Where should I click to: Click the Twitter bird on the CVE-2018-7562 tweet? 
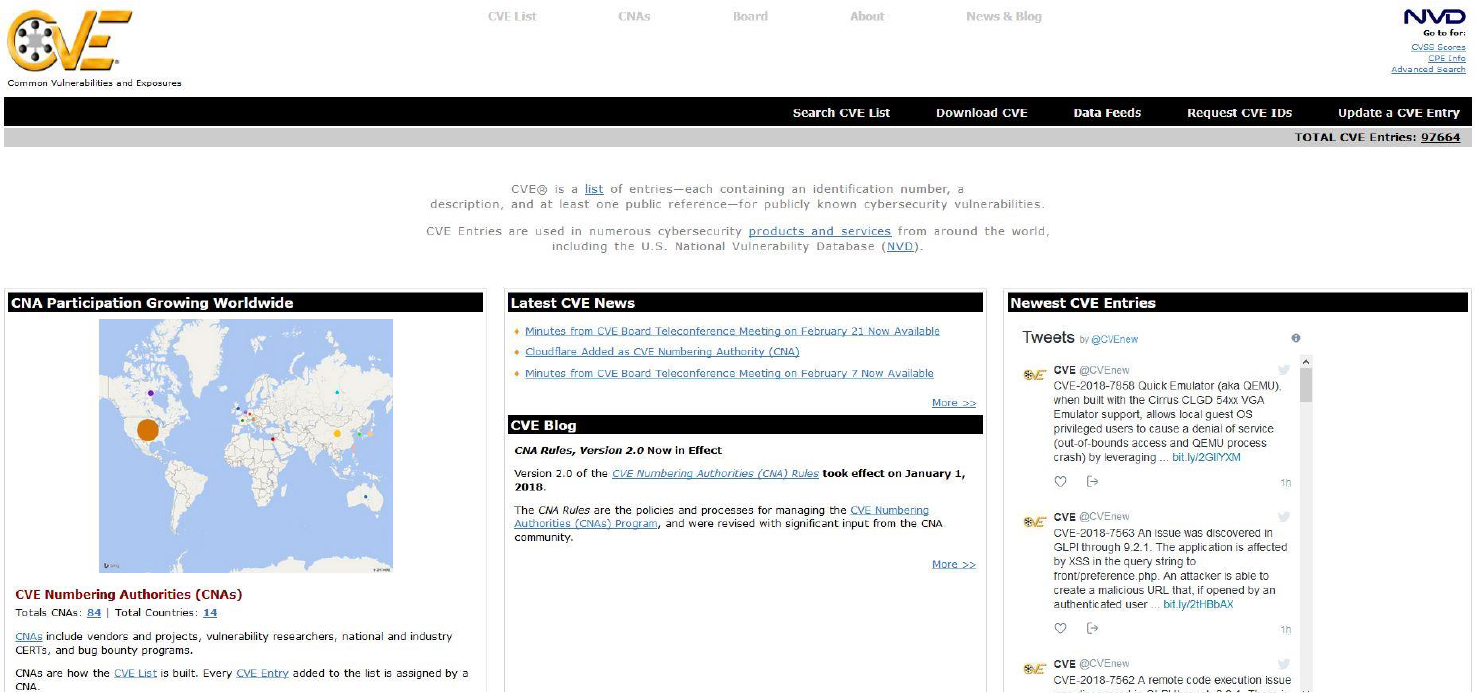1284,664
